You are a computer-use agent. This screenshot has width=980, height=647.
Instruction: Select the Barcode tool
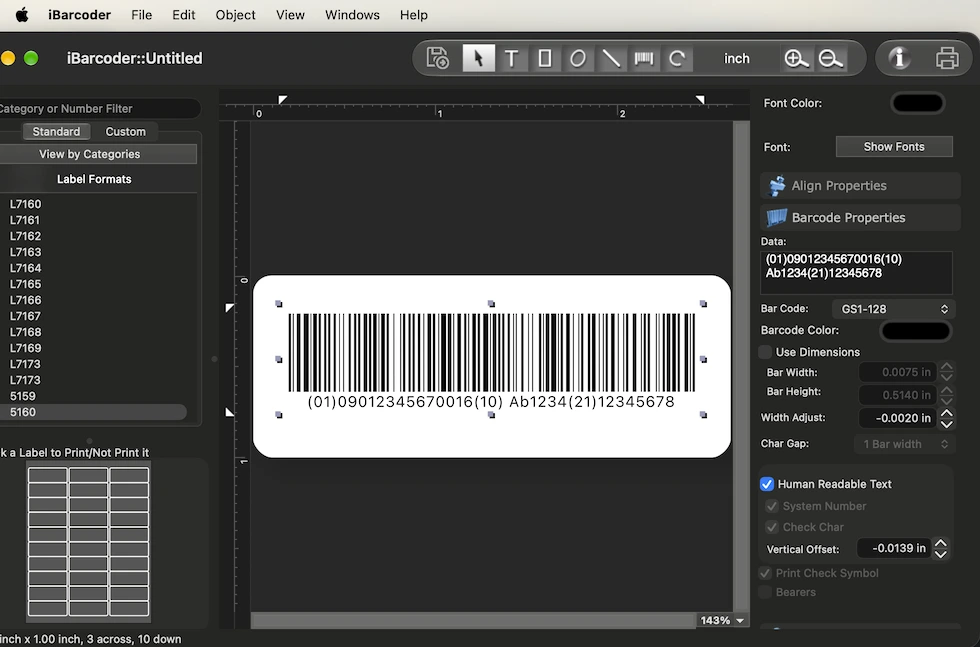[x=644, y=58]
